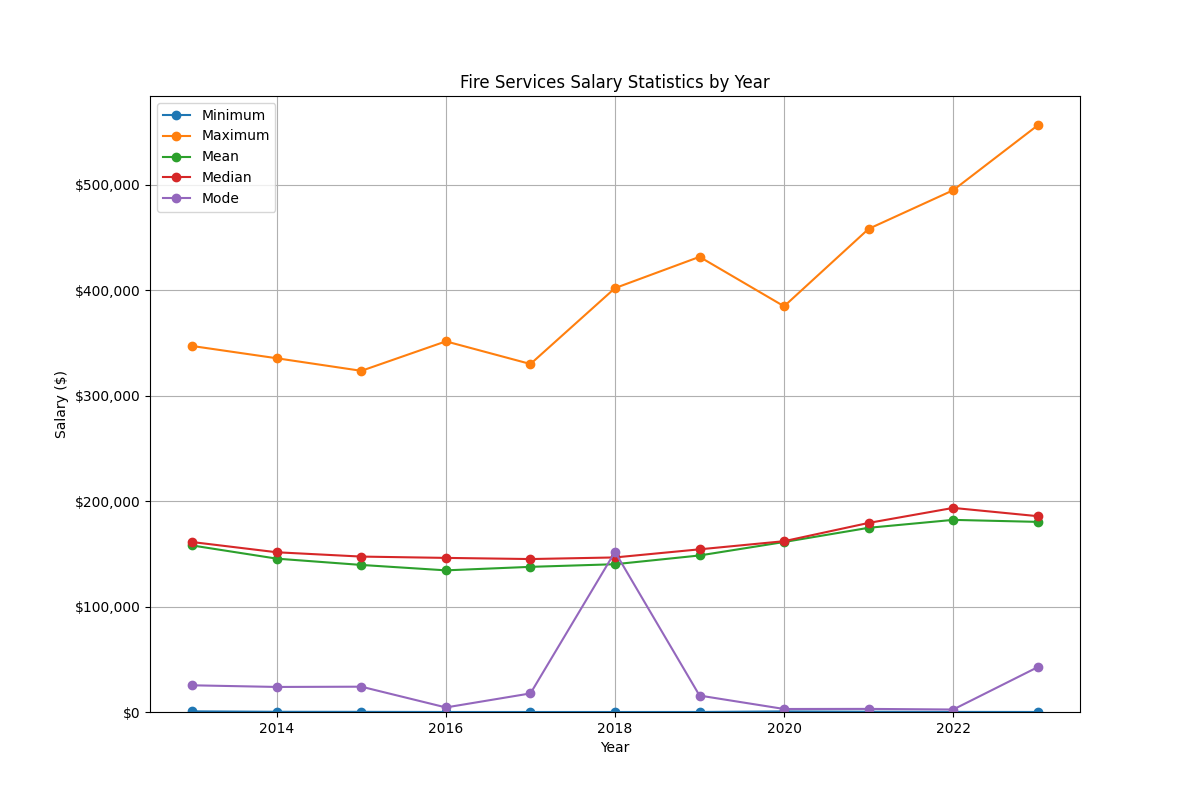Screen dimensions: 1200x800
Task: Click the Median peak point at 2022
Action: click(952, 508)
